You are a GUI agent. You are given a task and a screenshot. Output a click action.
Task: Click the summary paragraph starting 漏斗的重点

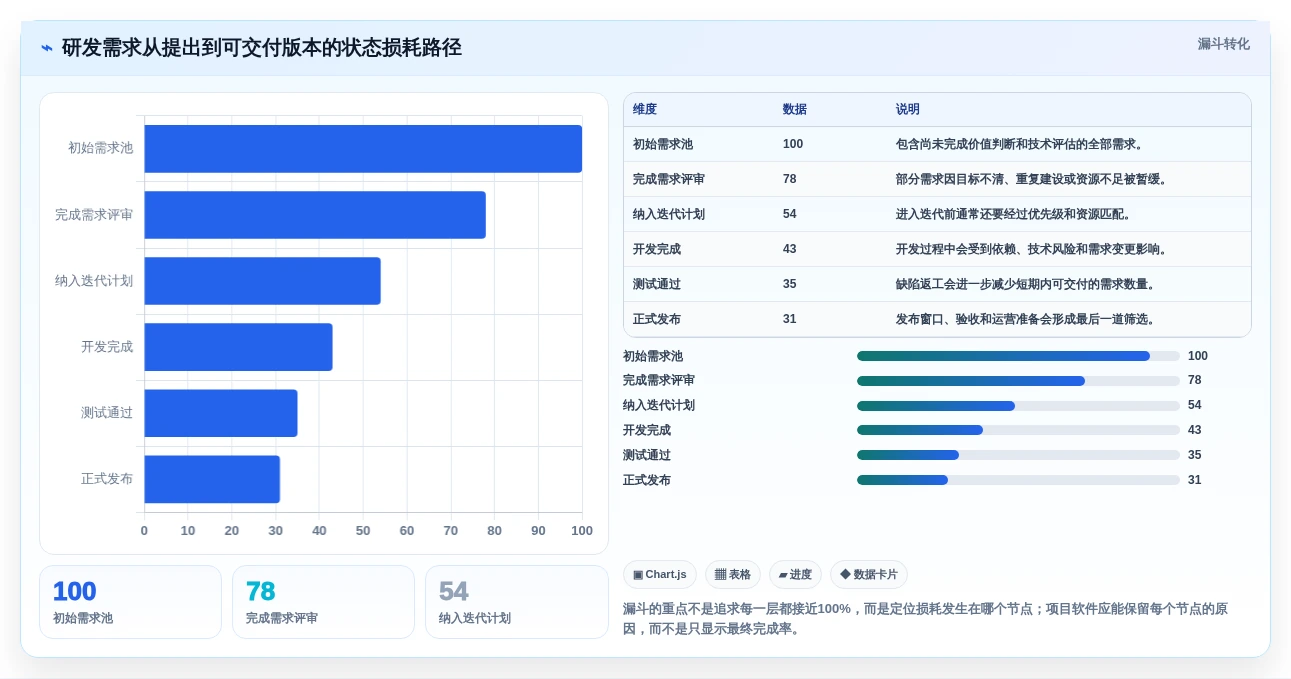(x=925, y=619)
